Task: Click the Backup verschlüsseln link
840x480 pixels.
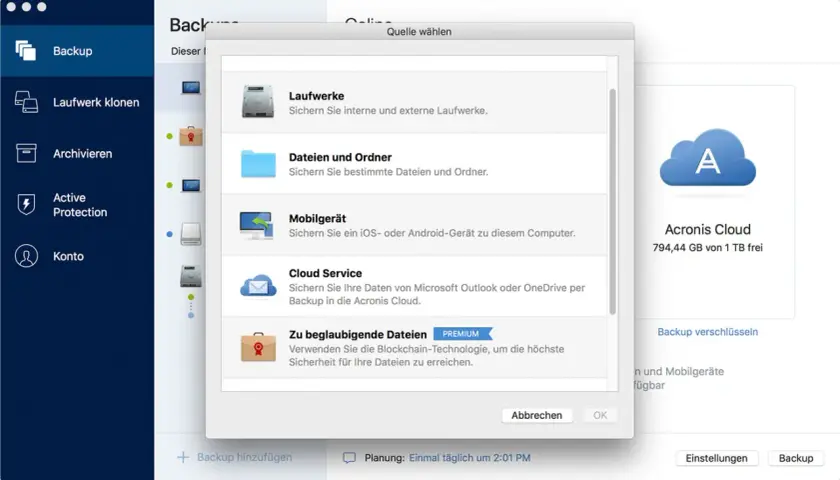Action: [x=708, y=332]
